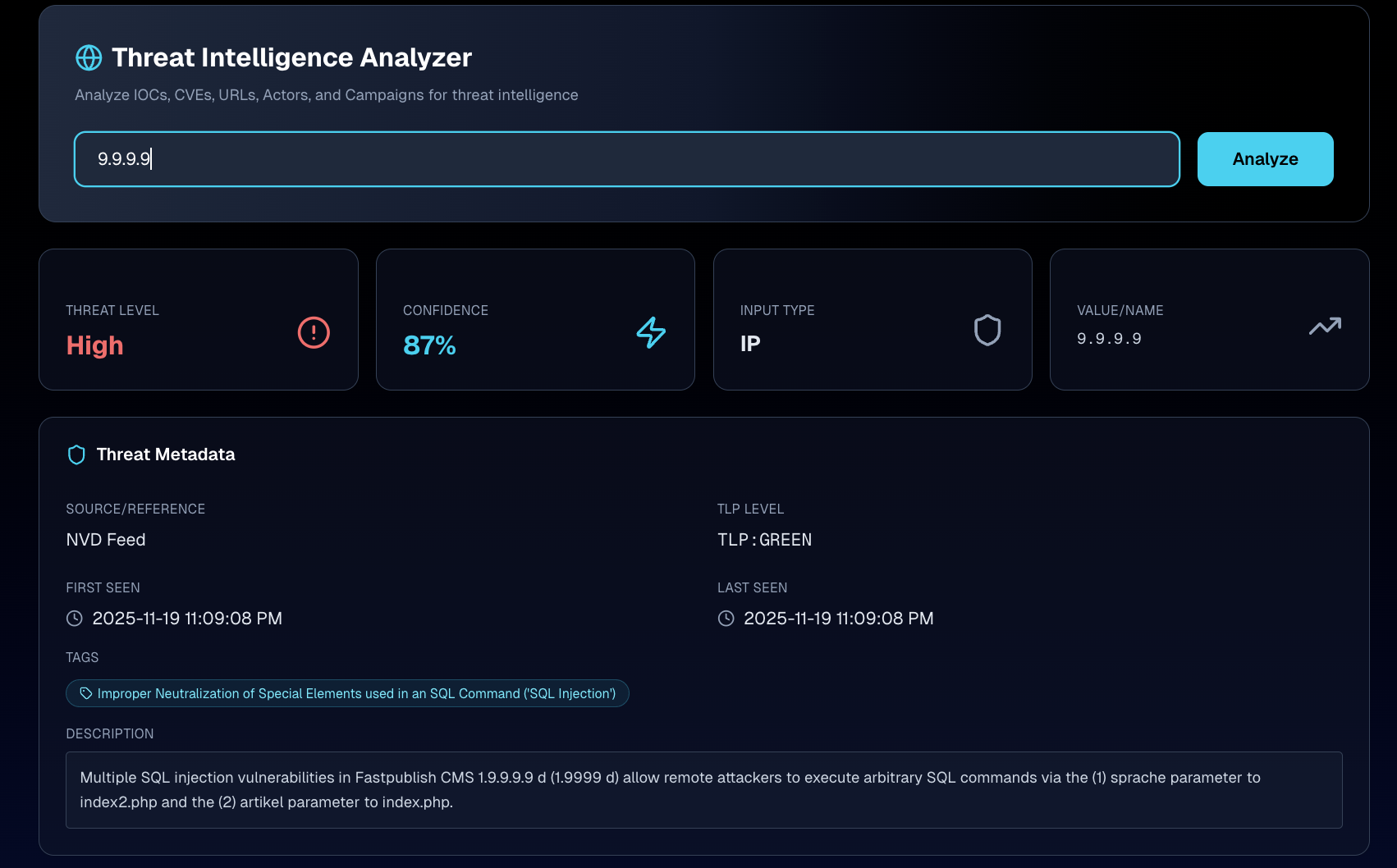Click the clock icon under First Seen

tap(74, 619)
